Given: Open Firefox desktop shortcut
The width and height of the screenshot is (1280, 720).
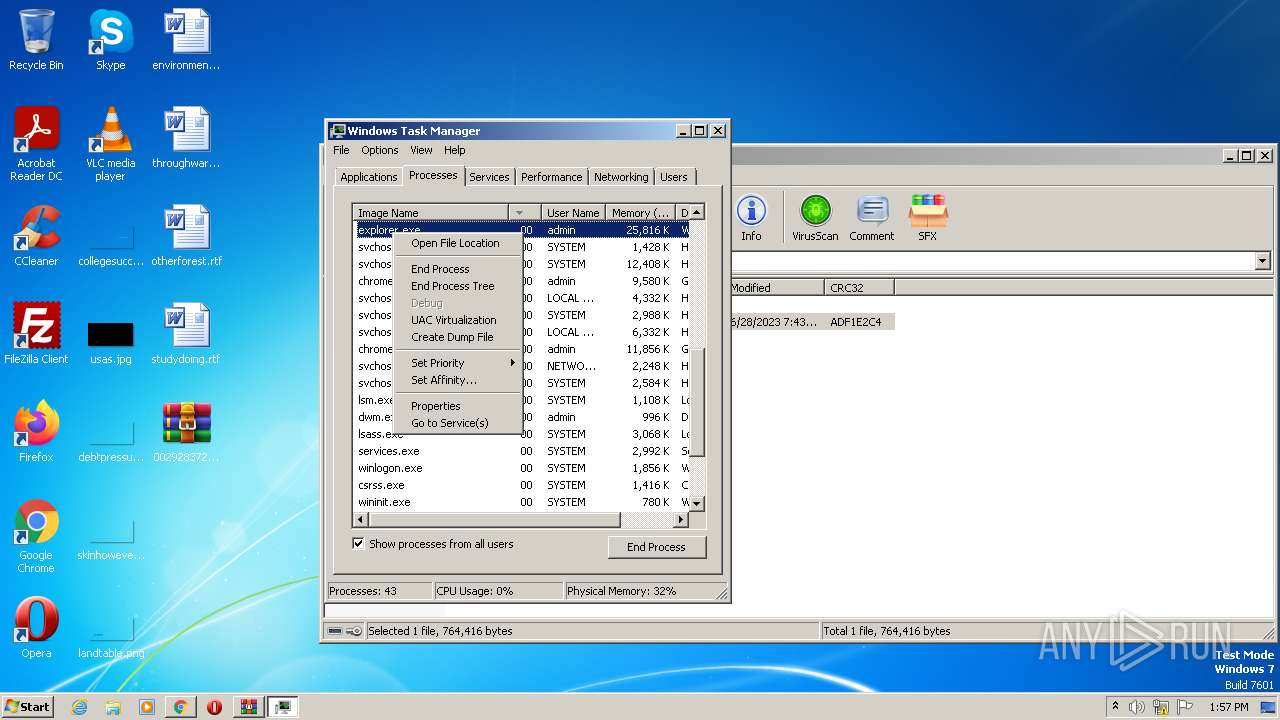Looking at the screenshot, I should [36, 432].
